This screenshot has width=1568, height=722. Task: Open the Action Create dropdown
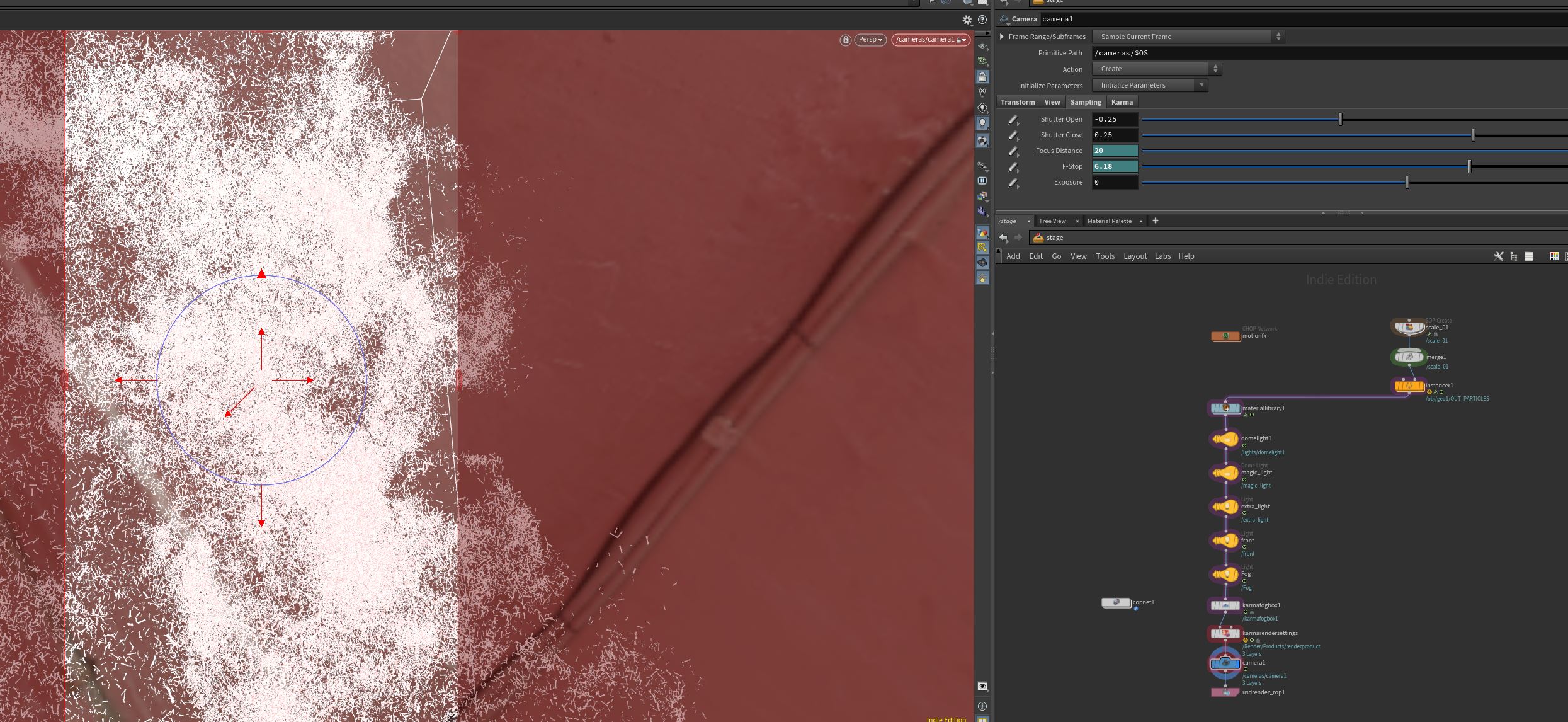pyautogui.click(x=1157, y=69)
